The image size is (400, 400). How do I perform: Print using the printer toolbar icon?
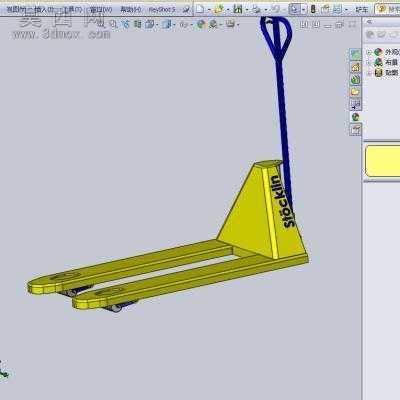coord(256,9)
